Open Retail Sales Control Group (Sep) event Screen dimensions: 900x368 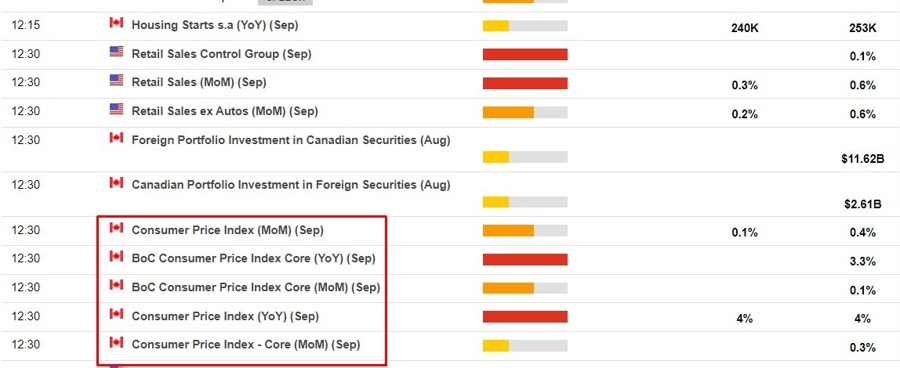[x=222, y=54]
